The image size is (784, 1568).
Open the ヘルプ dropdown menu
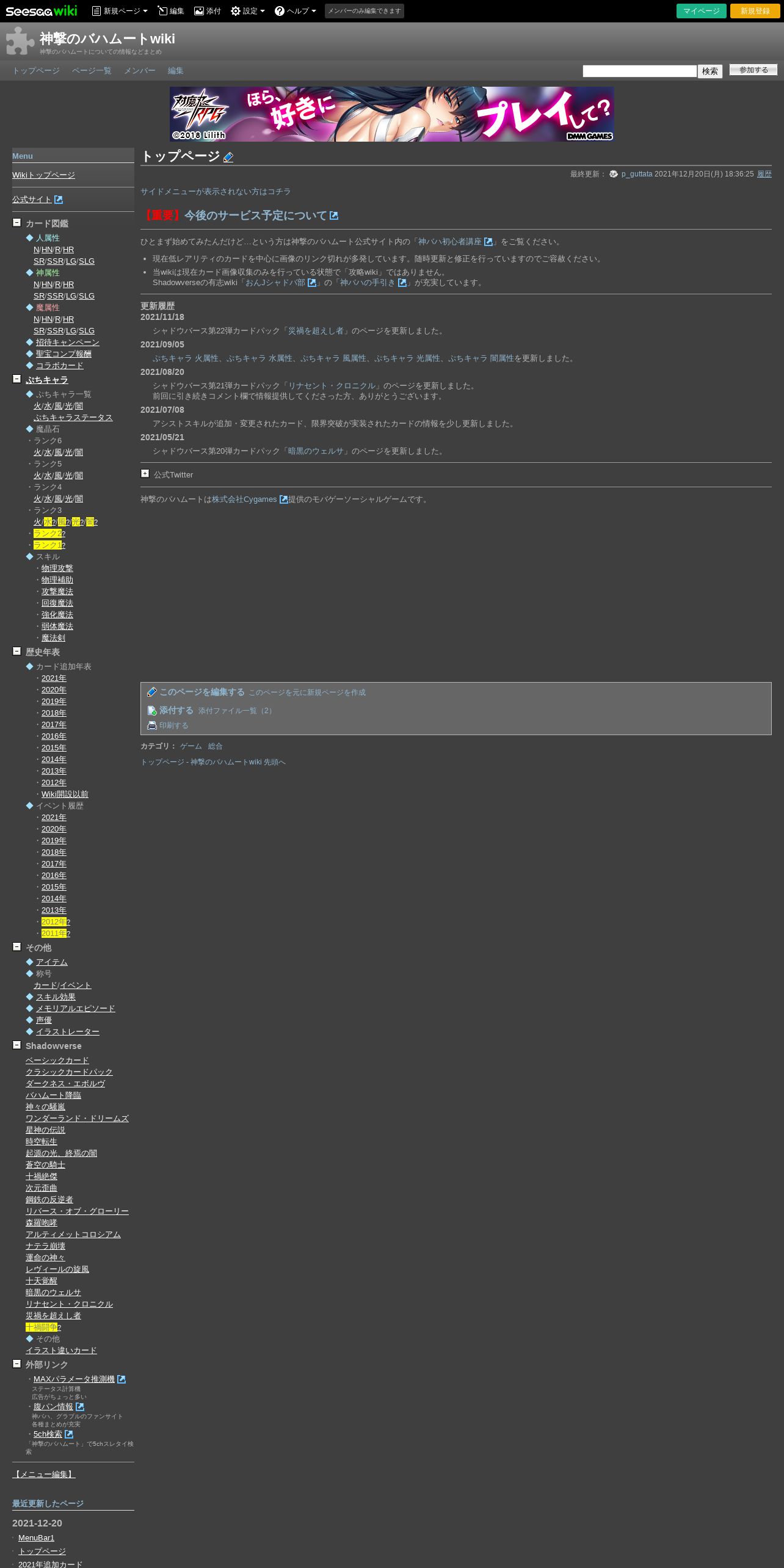tap(296, 11)
